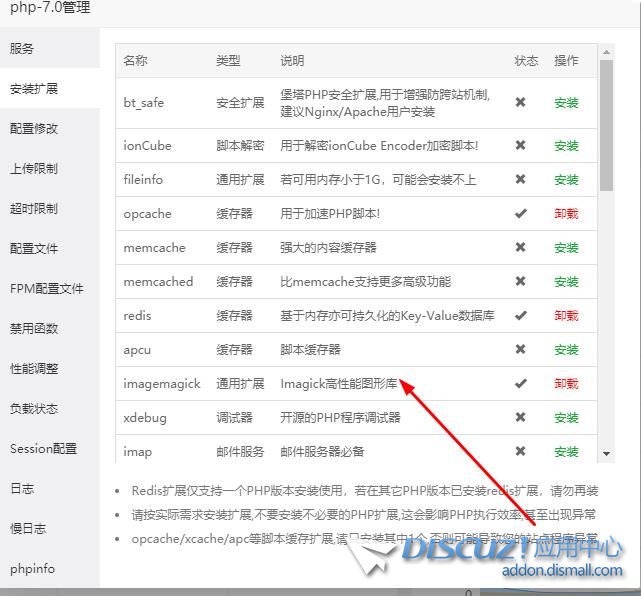Open the 禁用函数 section
Screen dimensions: 641x596
[34, 329]
